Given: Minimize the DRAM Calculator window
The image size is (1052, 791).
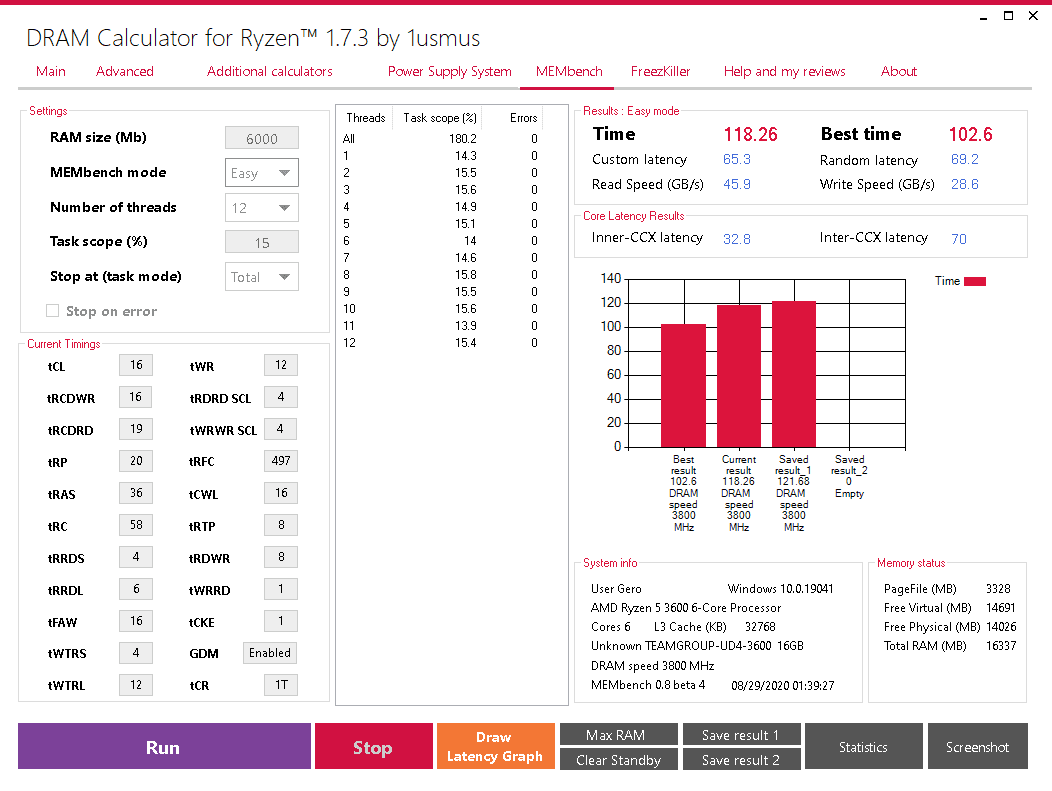Looking at the screenshot, I should 984,17.
